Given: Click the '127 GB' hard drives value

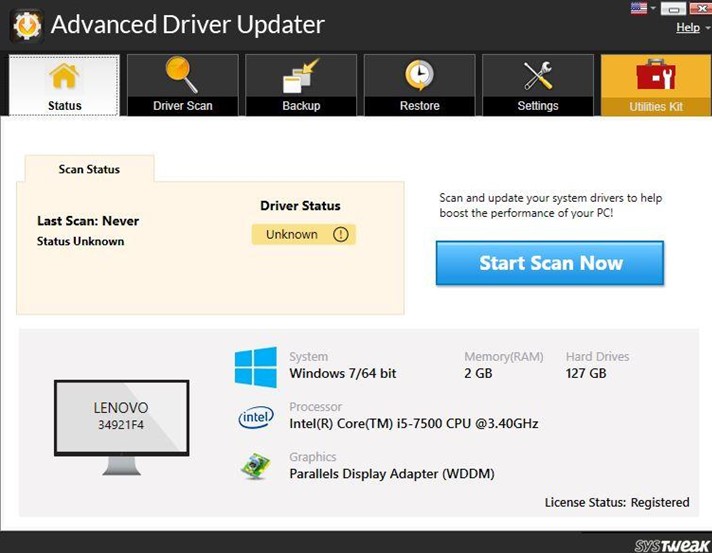Looking at the screenshot, I should 586,373.
